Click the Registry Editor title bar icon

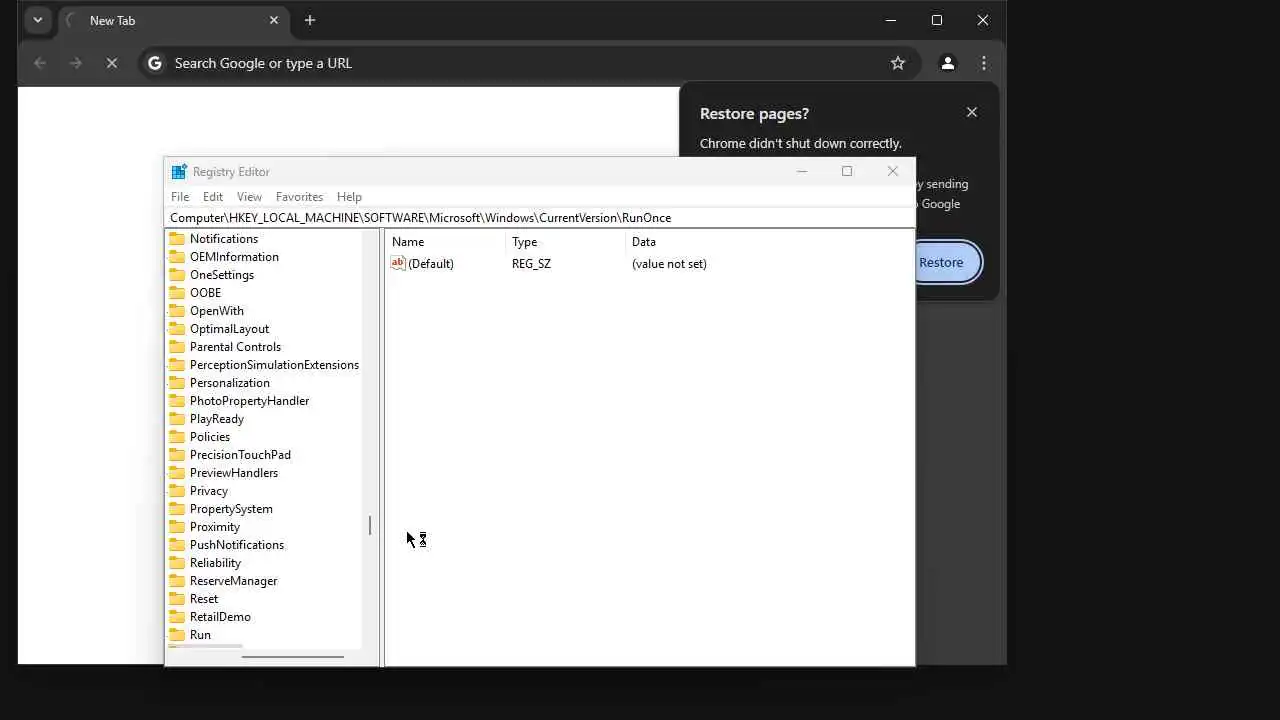[x=179, y=172]
